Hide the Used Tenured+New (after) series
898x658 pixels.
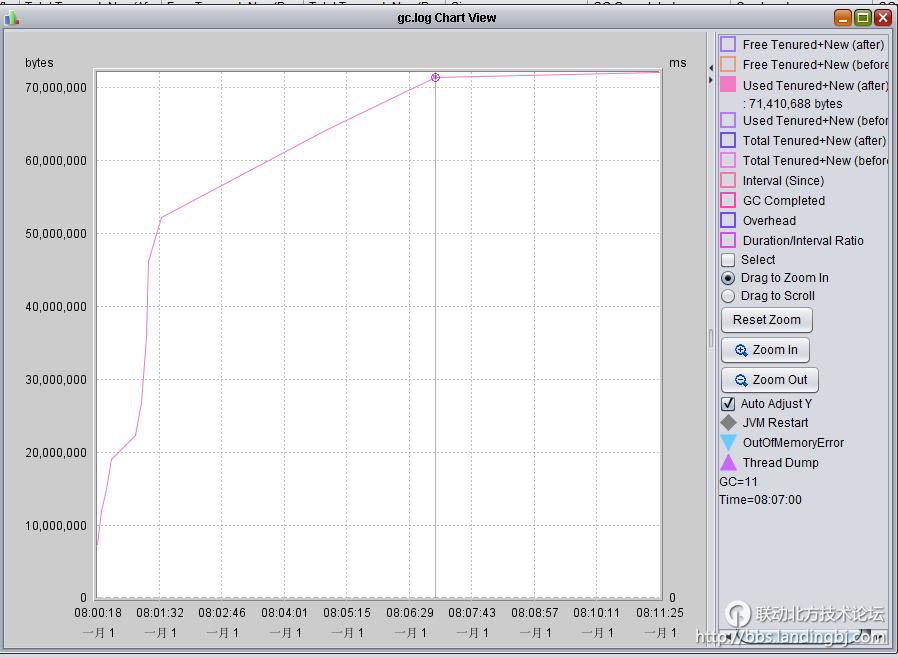(x=728, y=85)
